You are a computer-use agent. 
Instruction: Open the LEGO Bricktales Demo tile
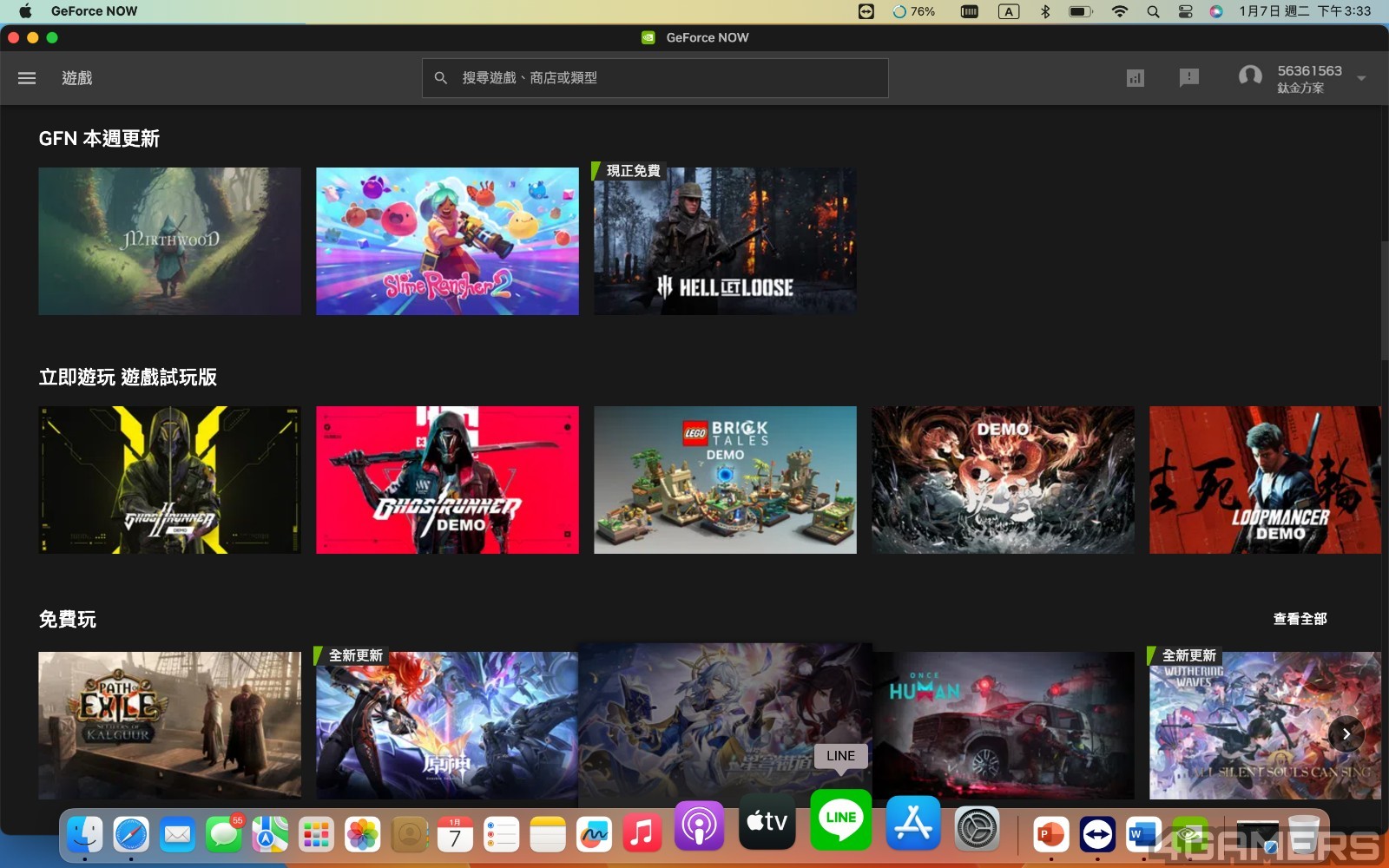pos(725,480)
